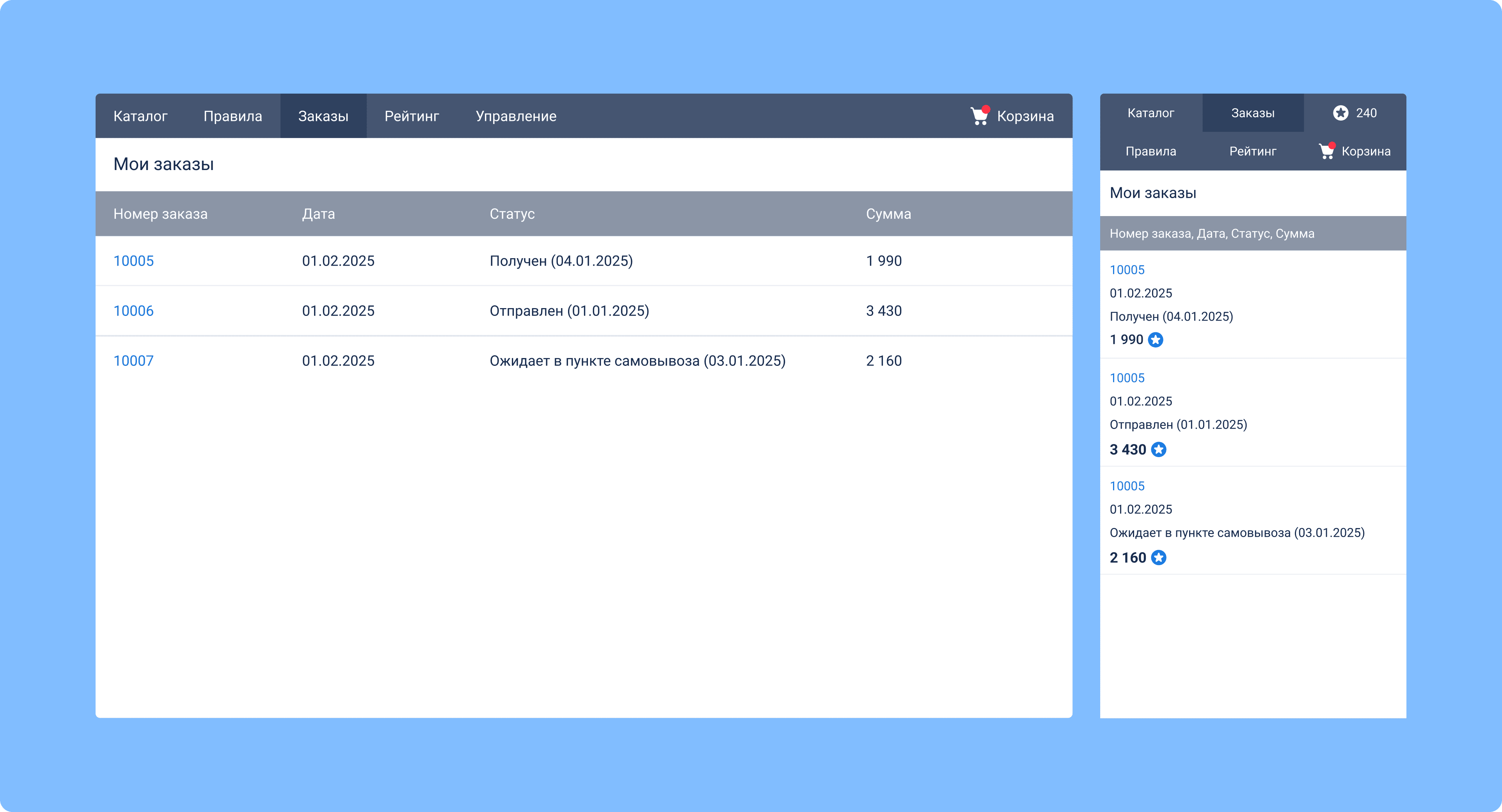1502x812 pixels.
Task: Select the Заказы tab in desktop navbar
Action: click(323, 116)
